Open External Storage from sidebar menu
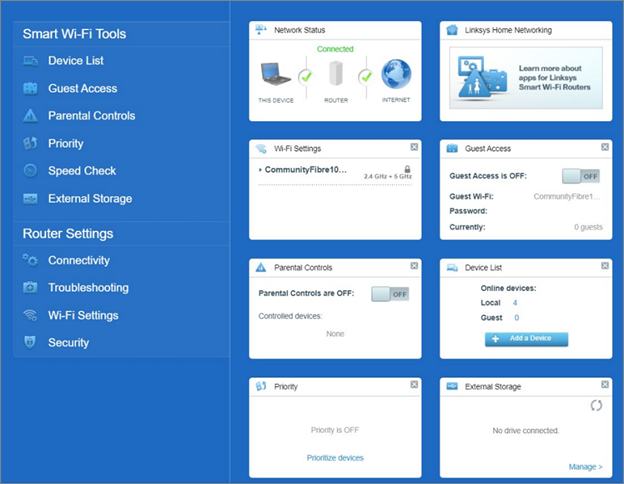 (x=90, y=199)
